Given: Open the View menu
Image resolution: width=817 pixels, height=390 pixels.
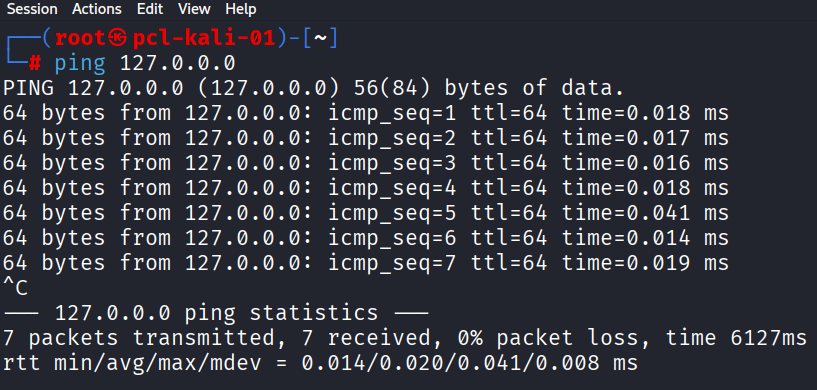Looking at the screenshot, I should coord(194,9).
